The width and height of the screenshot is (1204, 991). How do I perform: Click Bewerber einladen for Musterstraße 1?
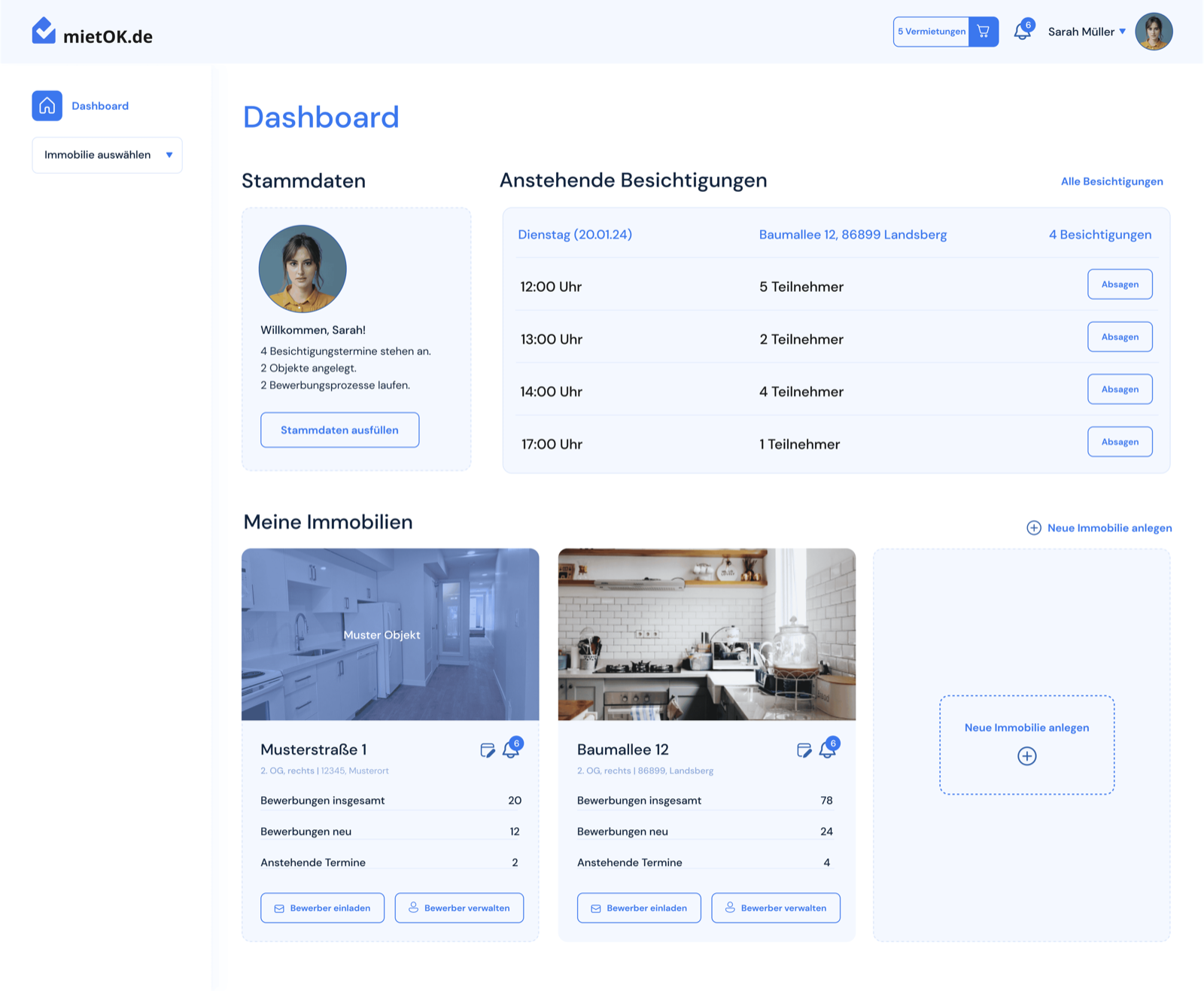322,908
